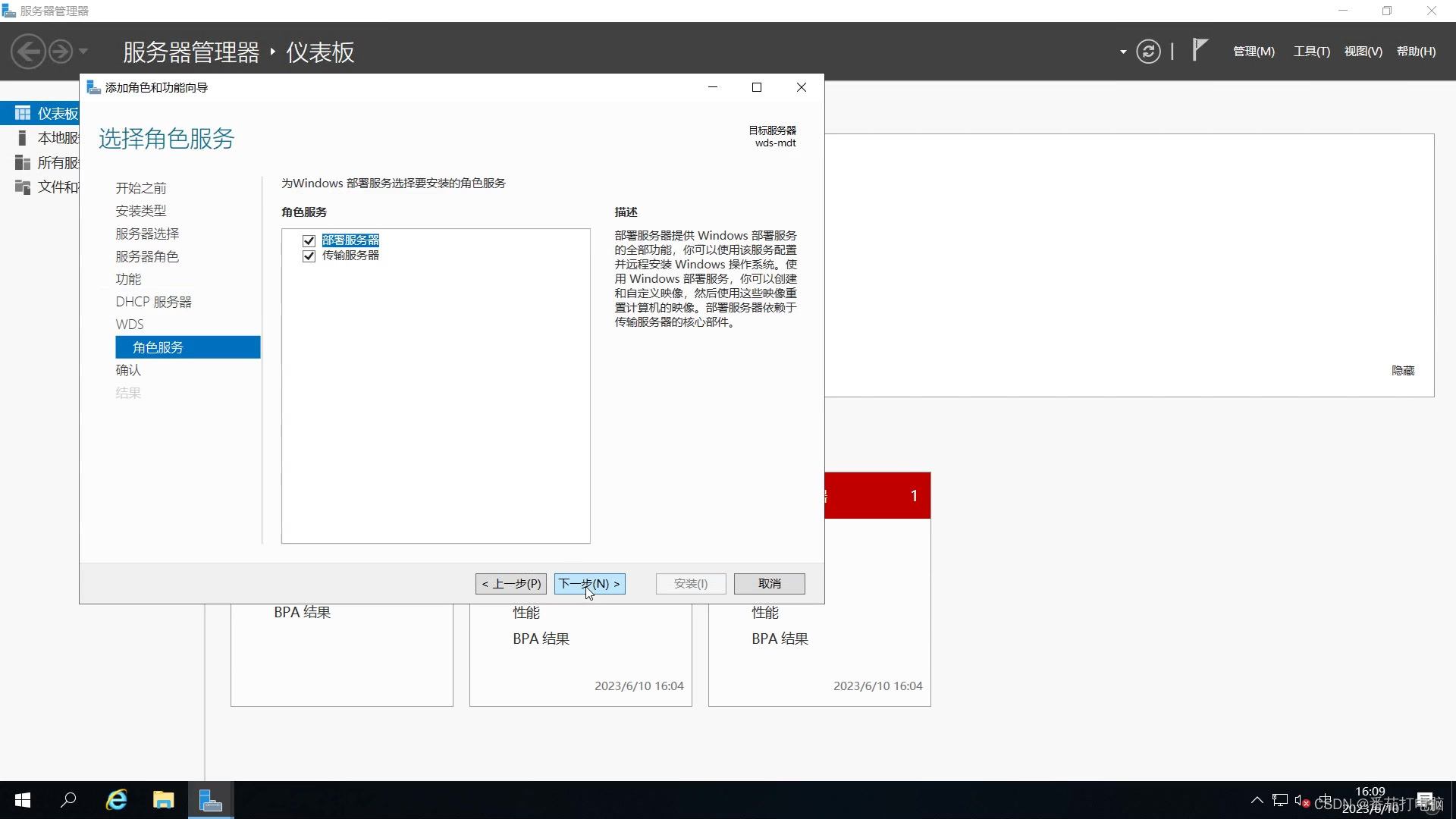Maximize the 添加角色和功能向导 window
The width and height of the screenshot is (1456, 819).
(x=756, y=87)
